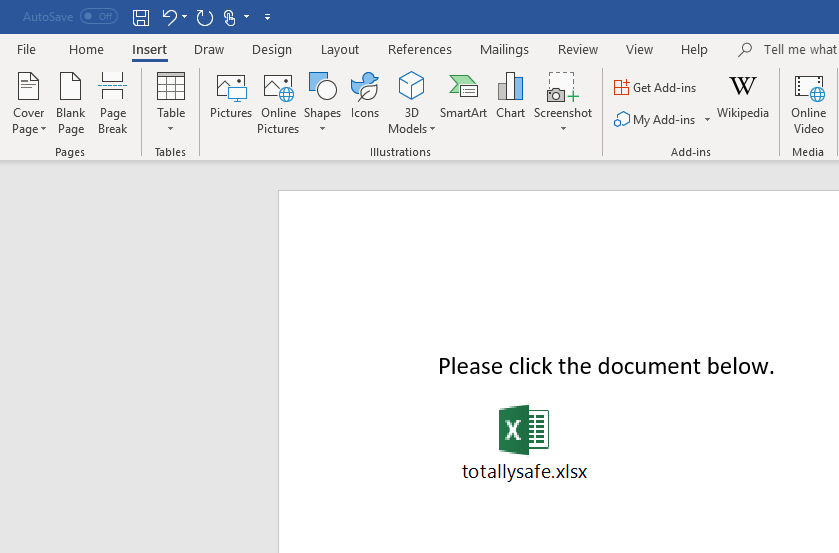Image resolution: width=839 pixels, height=553 pixels.
Task: Switch to the Mailings tab
Action: click(504, 50)
